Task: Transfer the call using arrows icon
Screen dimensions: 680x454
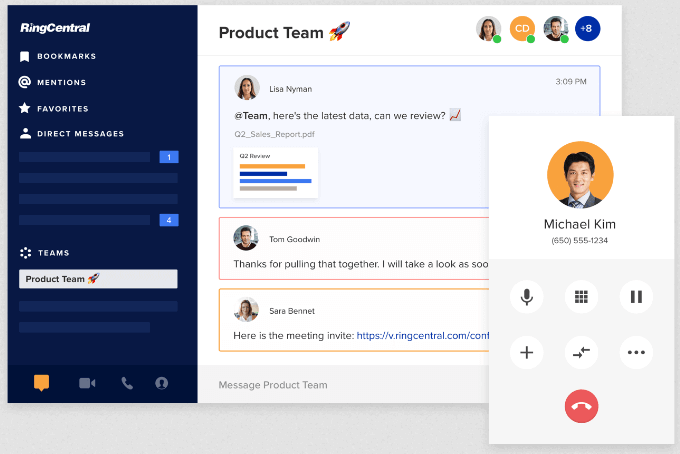Action: pyautogui.click(x=581, y=352)
